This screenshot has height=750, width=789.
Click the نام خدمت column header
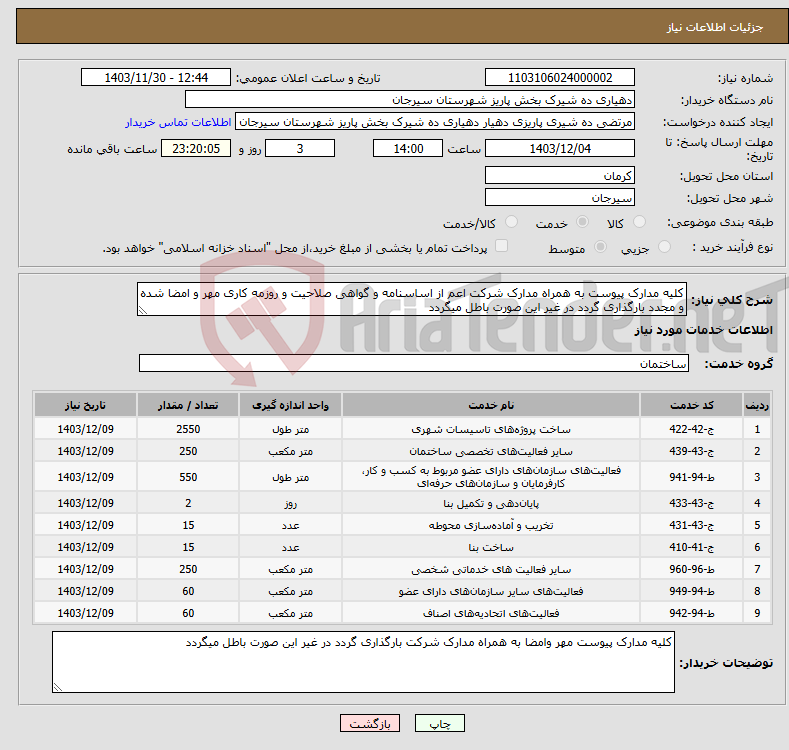(x=491, y=405)
